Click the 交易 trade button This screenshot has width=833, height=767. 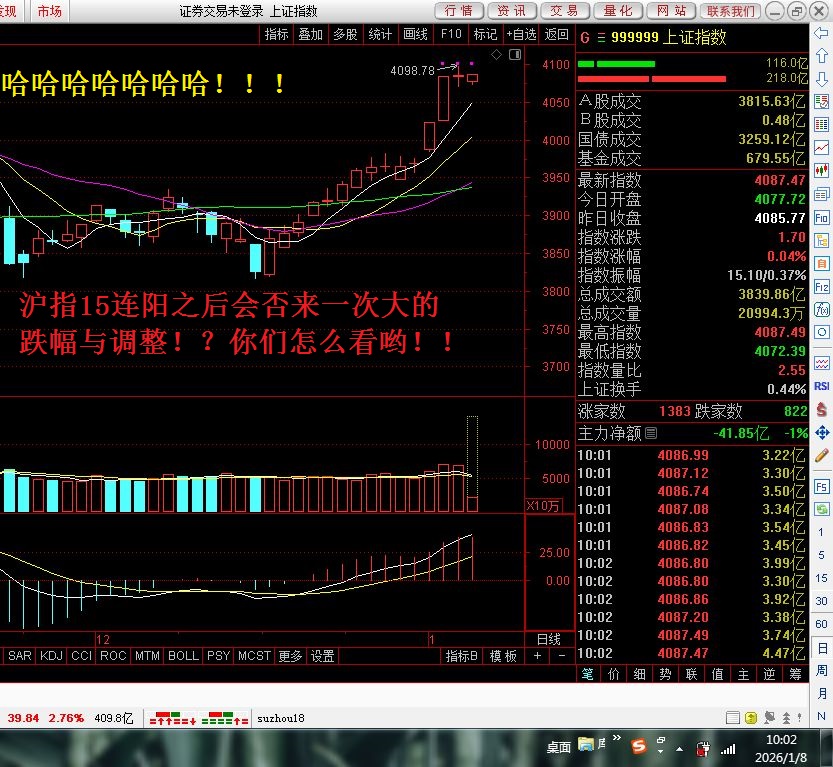(x=564, y=11)
